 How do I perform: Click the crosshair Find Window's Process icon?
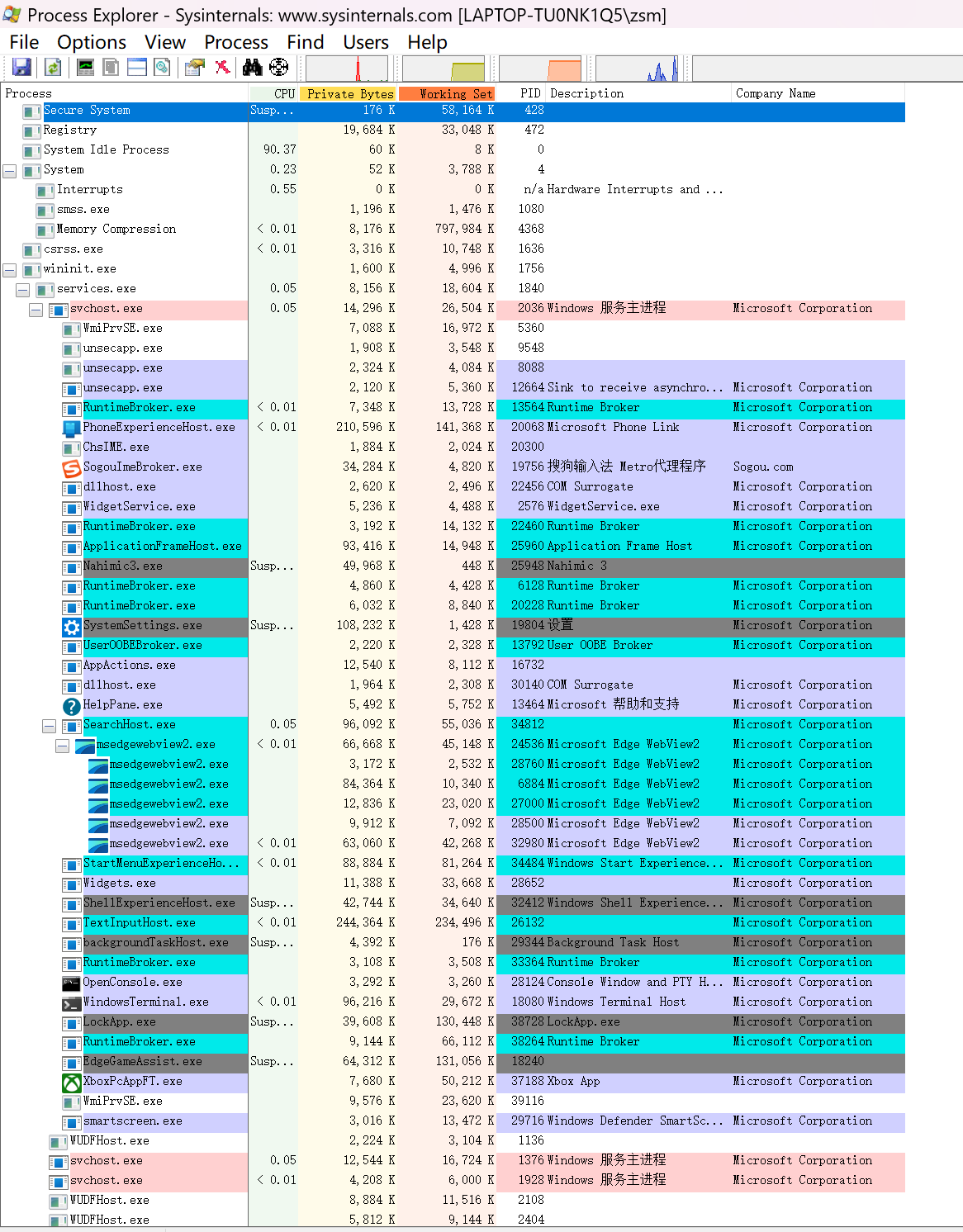coord(279,68)
